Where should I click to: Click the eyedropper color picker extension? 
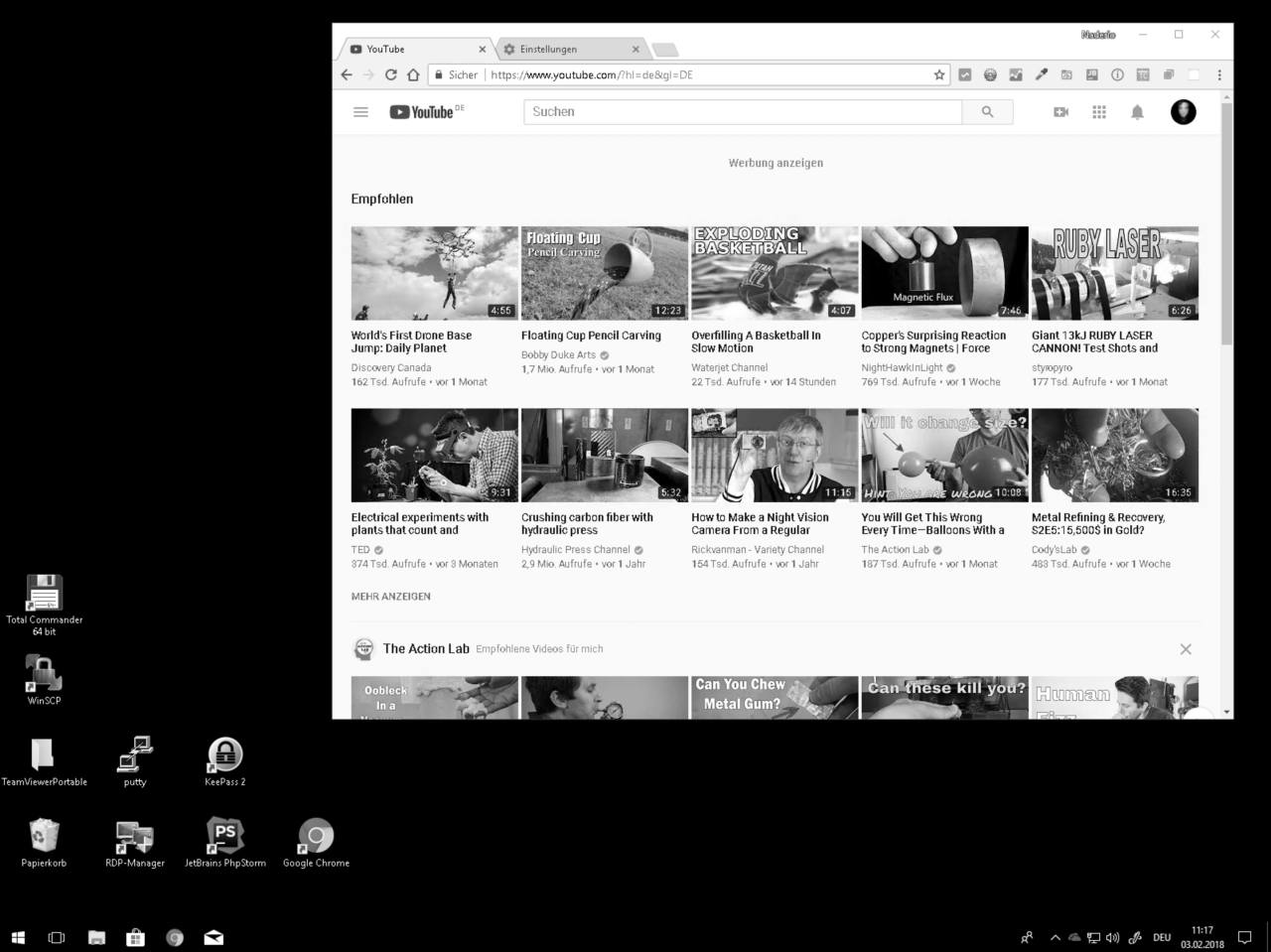click(x=1042, y=74)
